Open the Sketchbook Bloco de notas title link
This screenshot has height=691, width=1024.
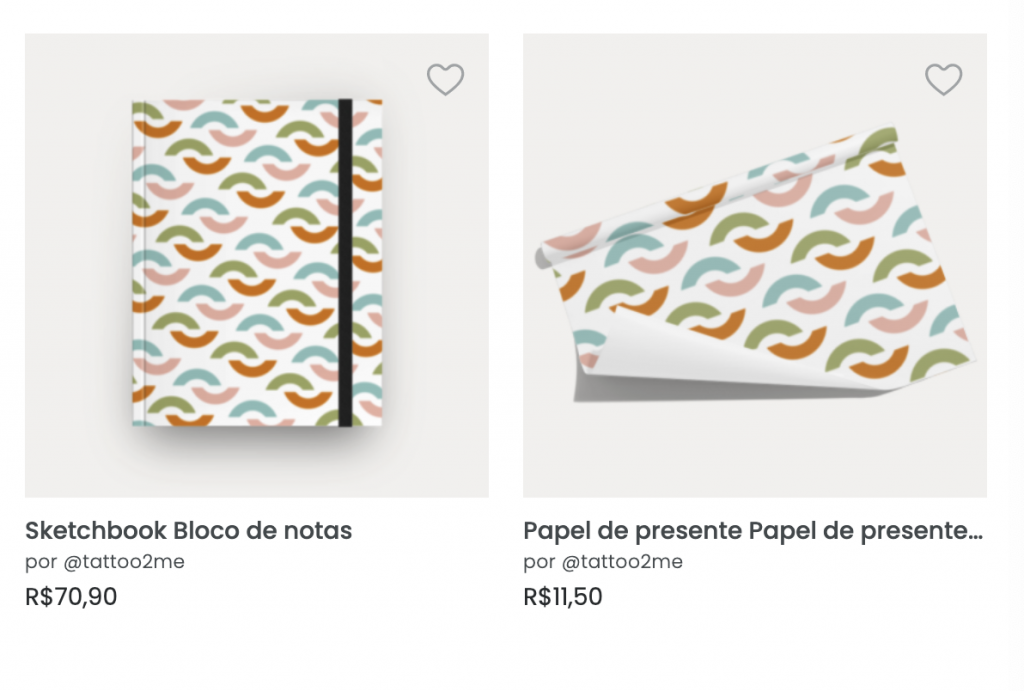(x=188, y=530)
